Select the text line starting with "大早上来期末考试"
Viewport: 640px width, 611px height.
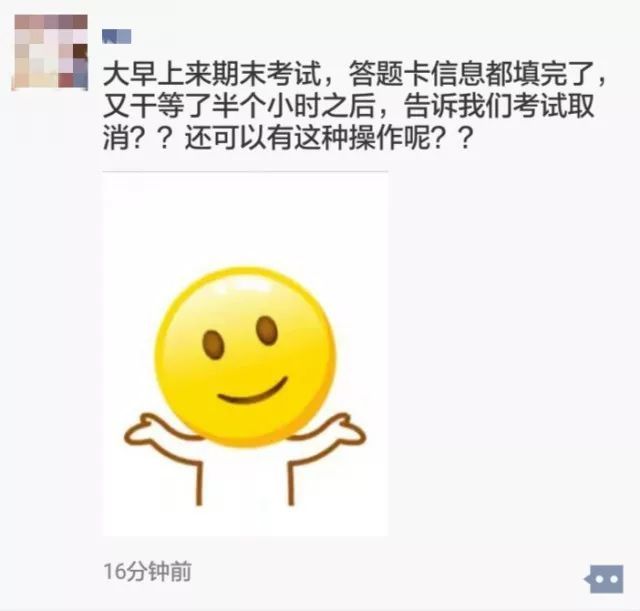tap(355, 74)
